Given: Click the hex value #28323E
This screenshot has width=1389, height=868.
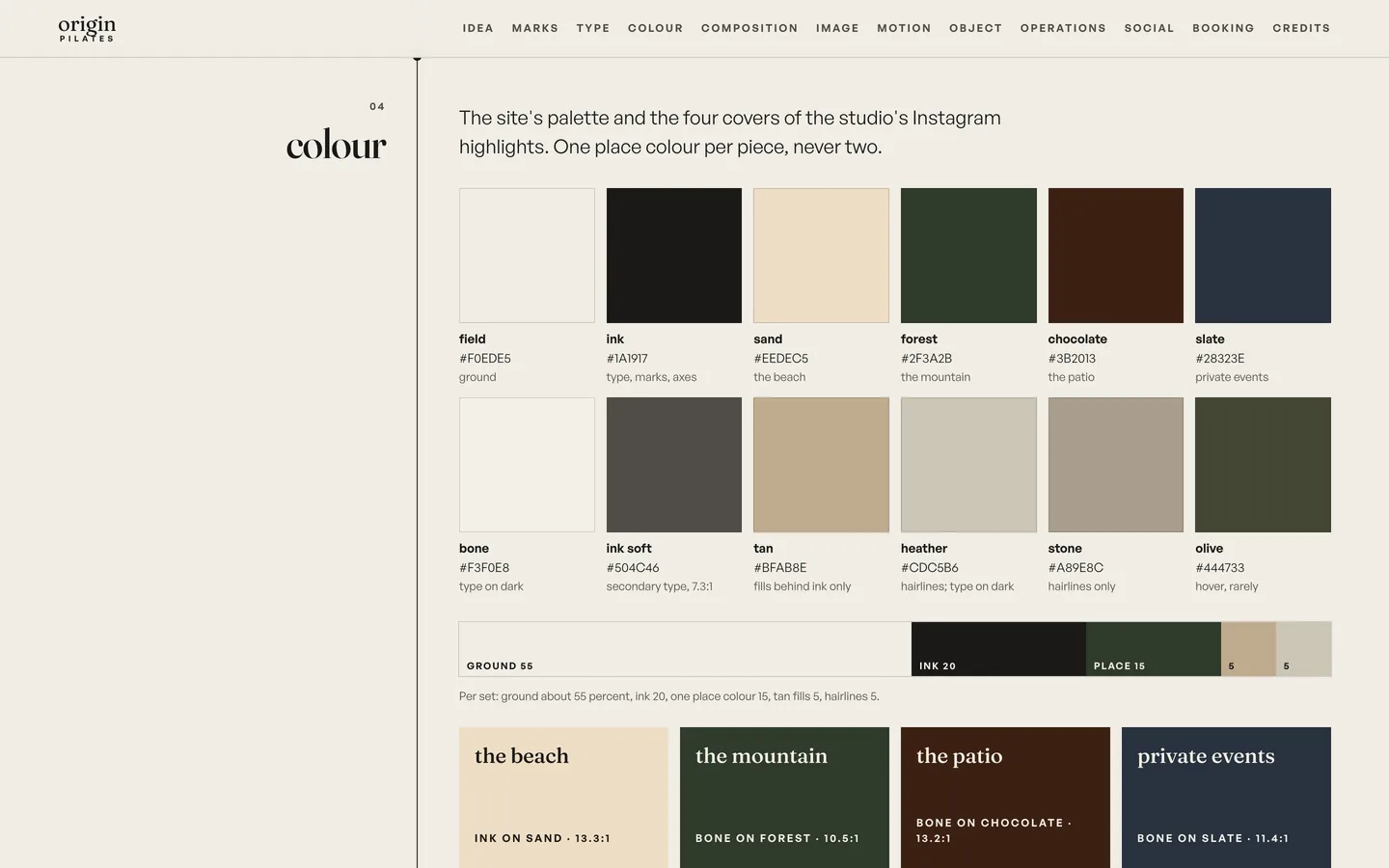Looking at the screenshot, I should point(1220,359).
